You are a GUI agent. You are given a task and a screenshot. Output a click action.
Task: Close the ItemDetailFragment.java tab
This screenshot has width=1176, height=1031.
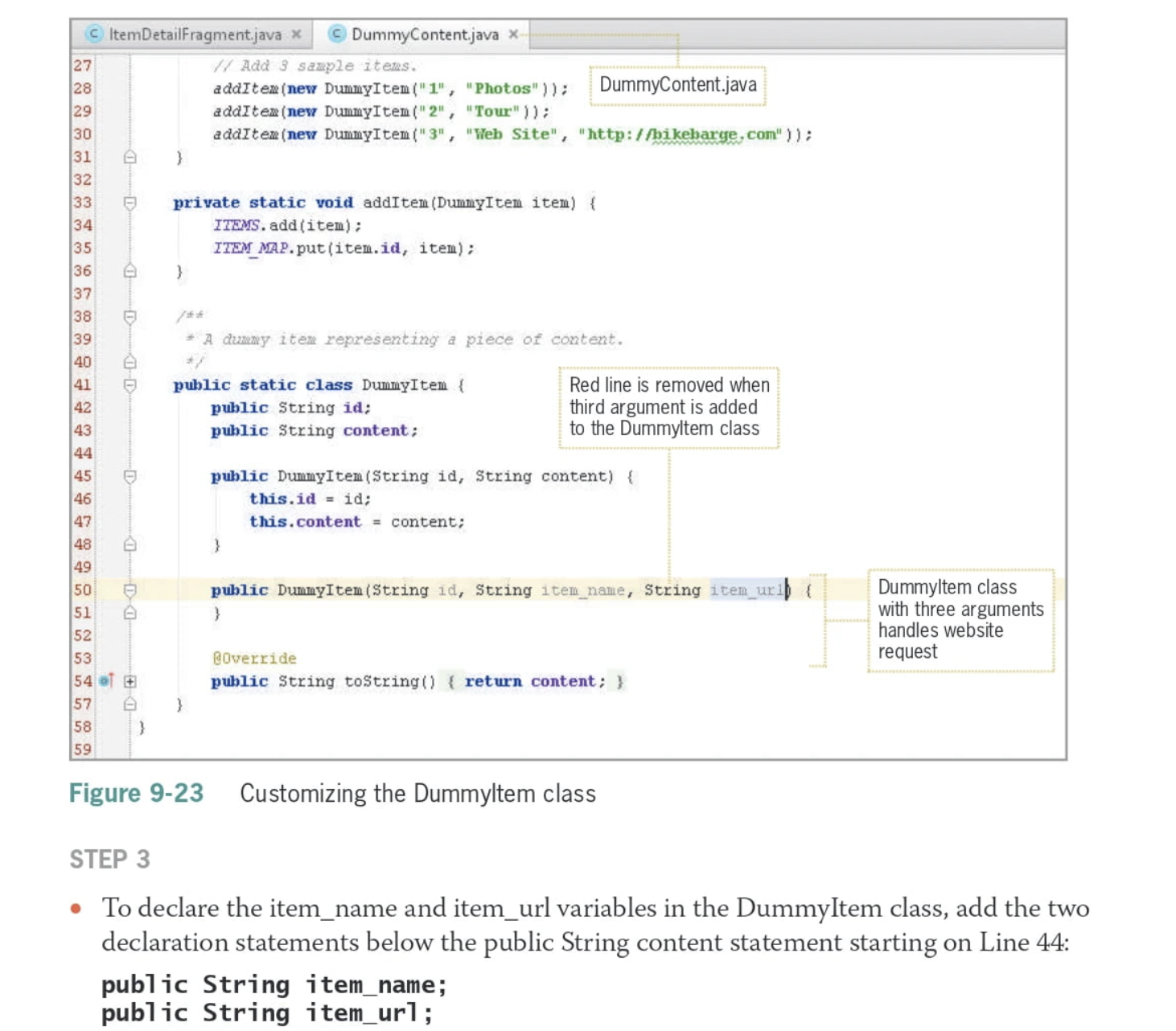pos(296,35)
